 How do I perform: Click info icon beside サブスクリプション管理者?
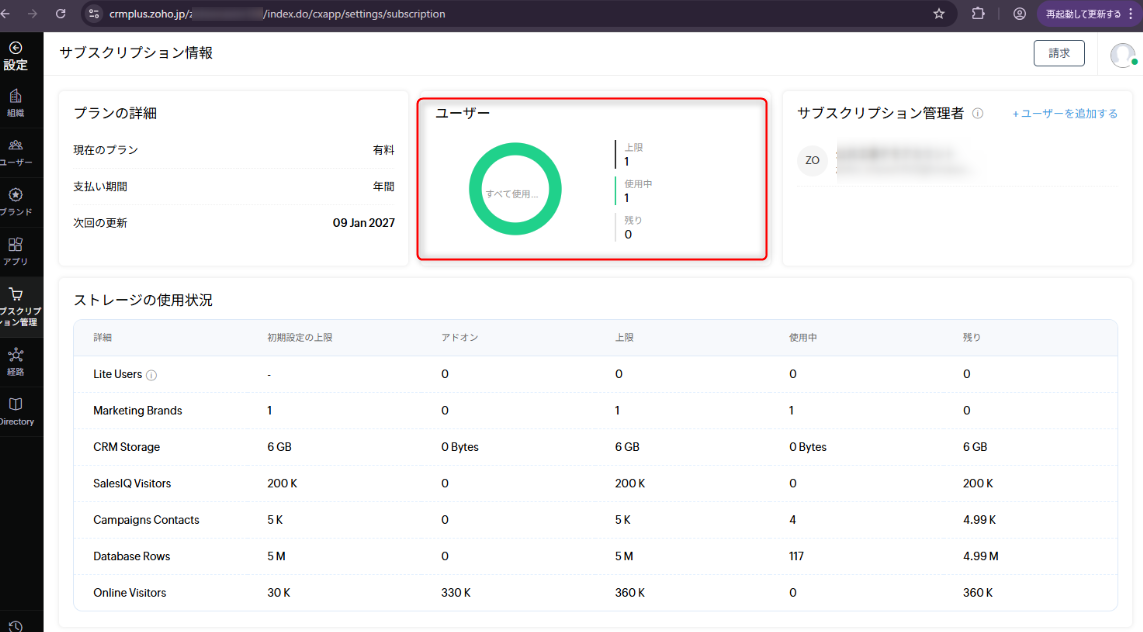(978, 114)
